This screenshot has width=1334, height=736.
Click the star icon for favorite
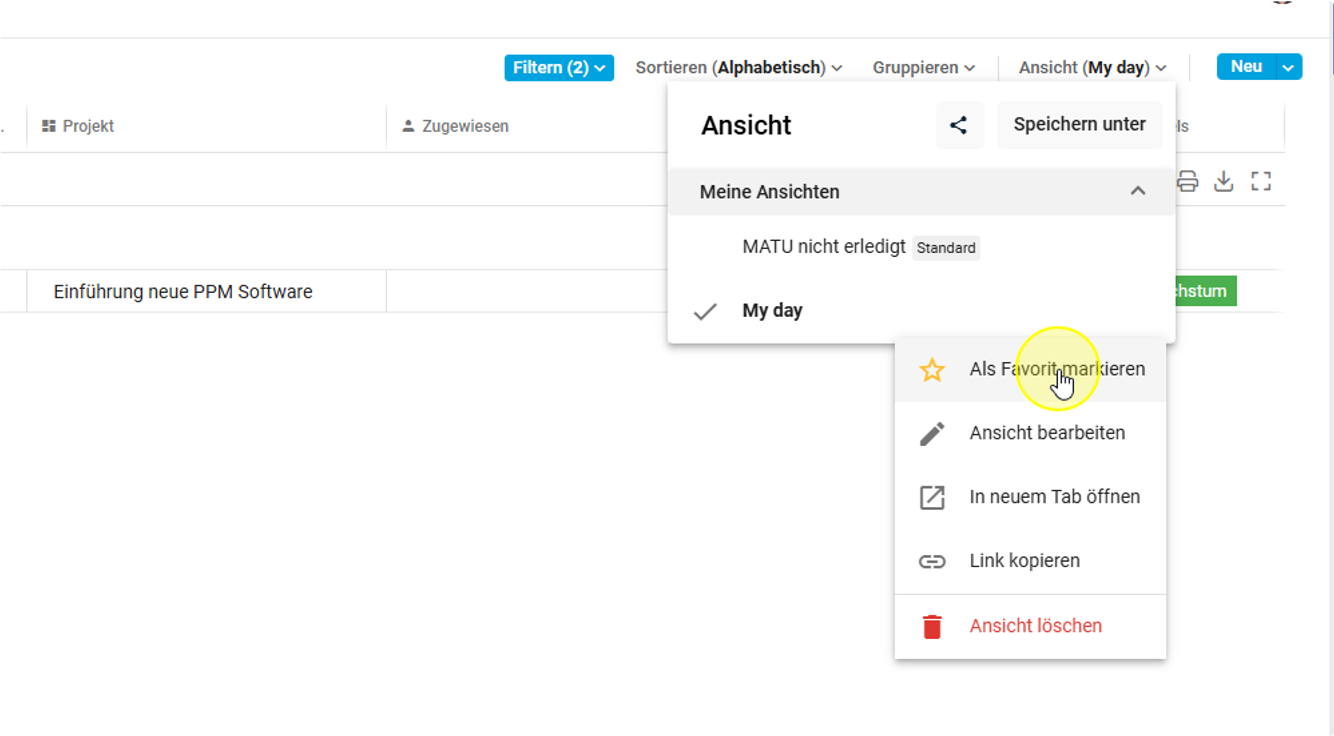(x=932, y=370)
